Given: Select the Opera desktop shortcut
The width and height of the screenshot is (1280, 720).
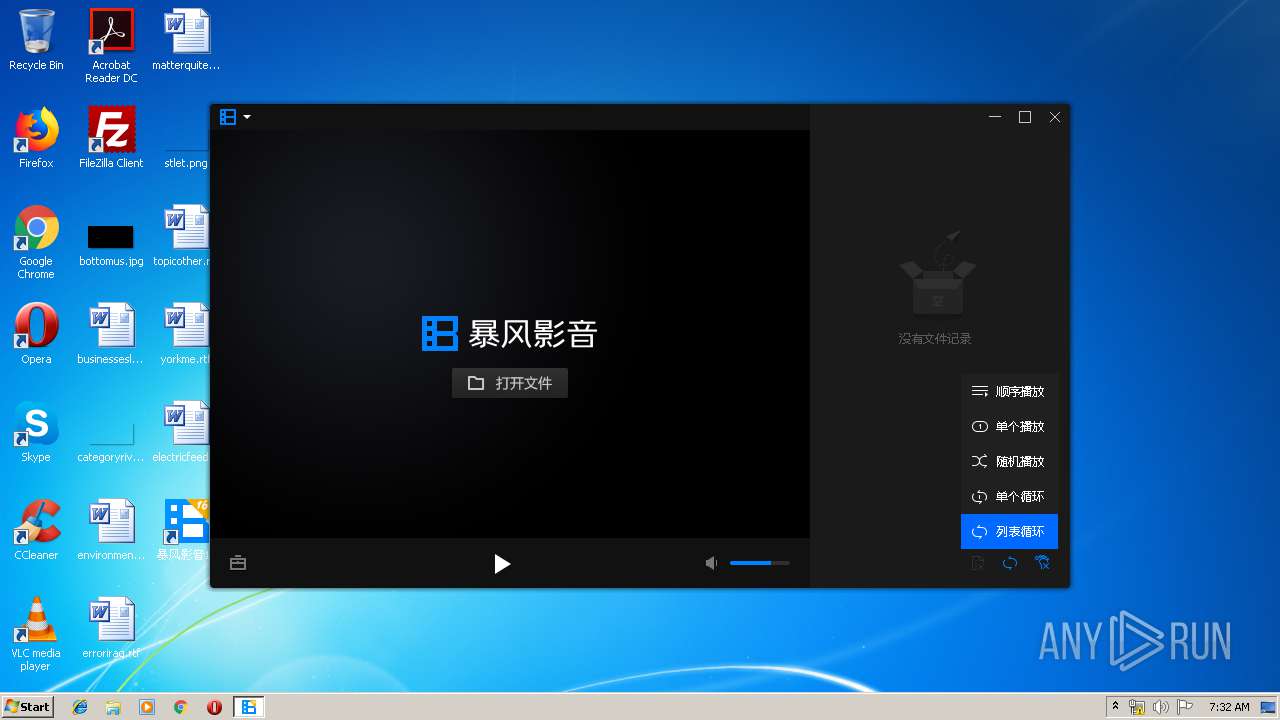Looking at the screenshot, I should [36, 334].
